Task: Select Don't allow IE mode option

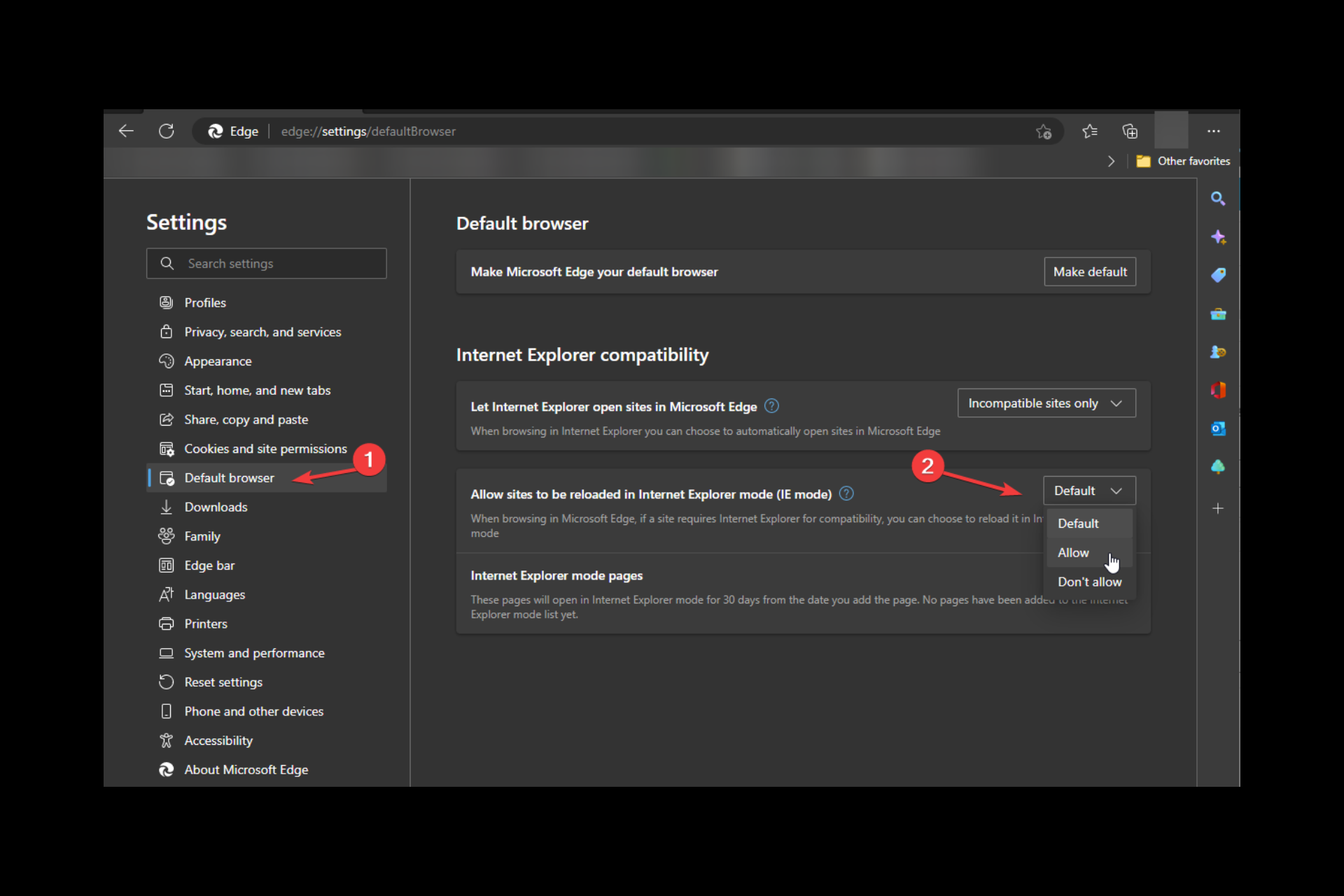Action: (1089, 581)
